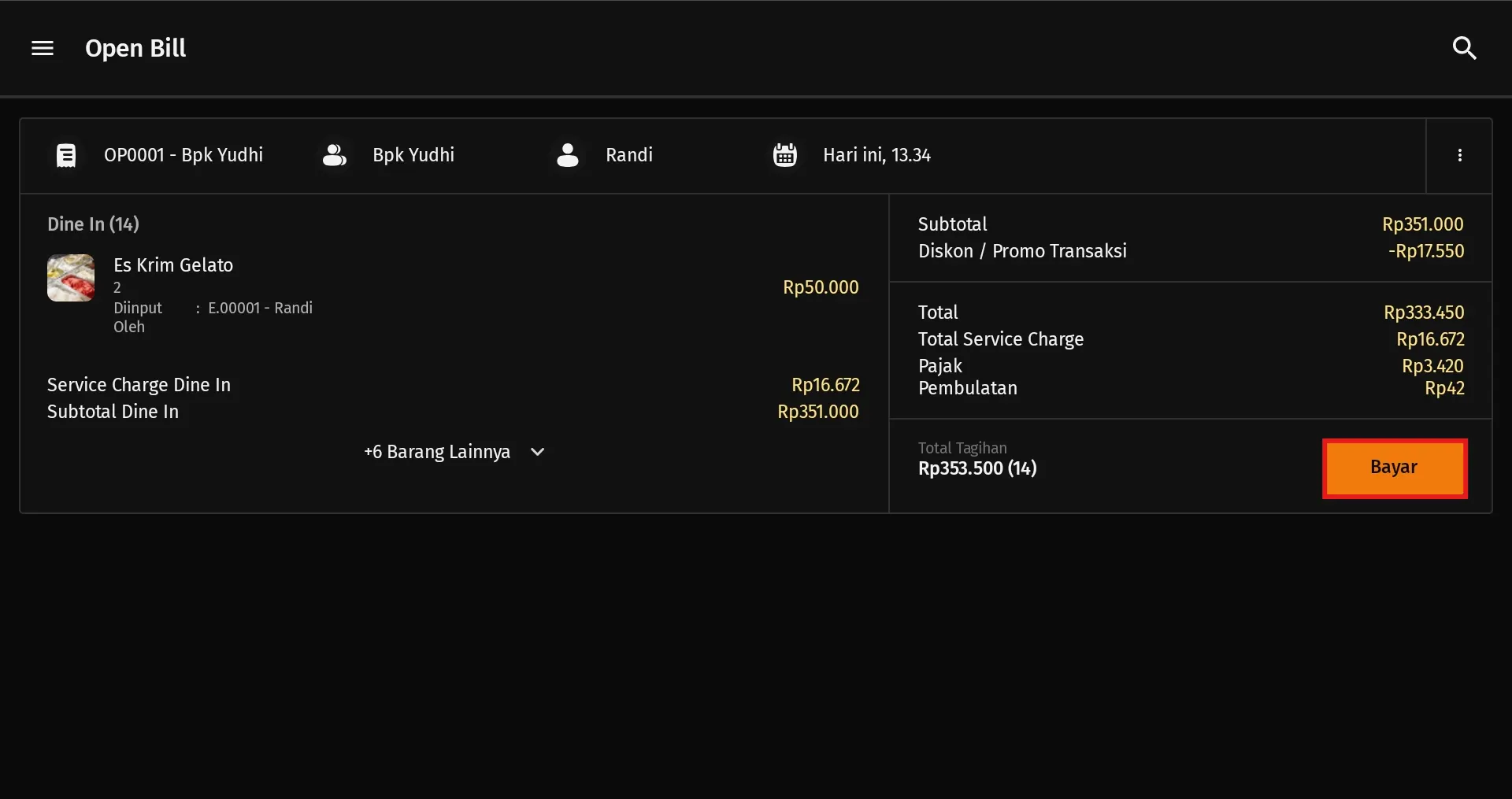Click the OP0001 - Bpk Yudhi bill label
This screenshot has height=799, width=1512.
coord(183,155)
